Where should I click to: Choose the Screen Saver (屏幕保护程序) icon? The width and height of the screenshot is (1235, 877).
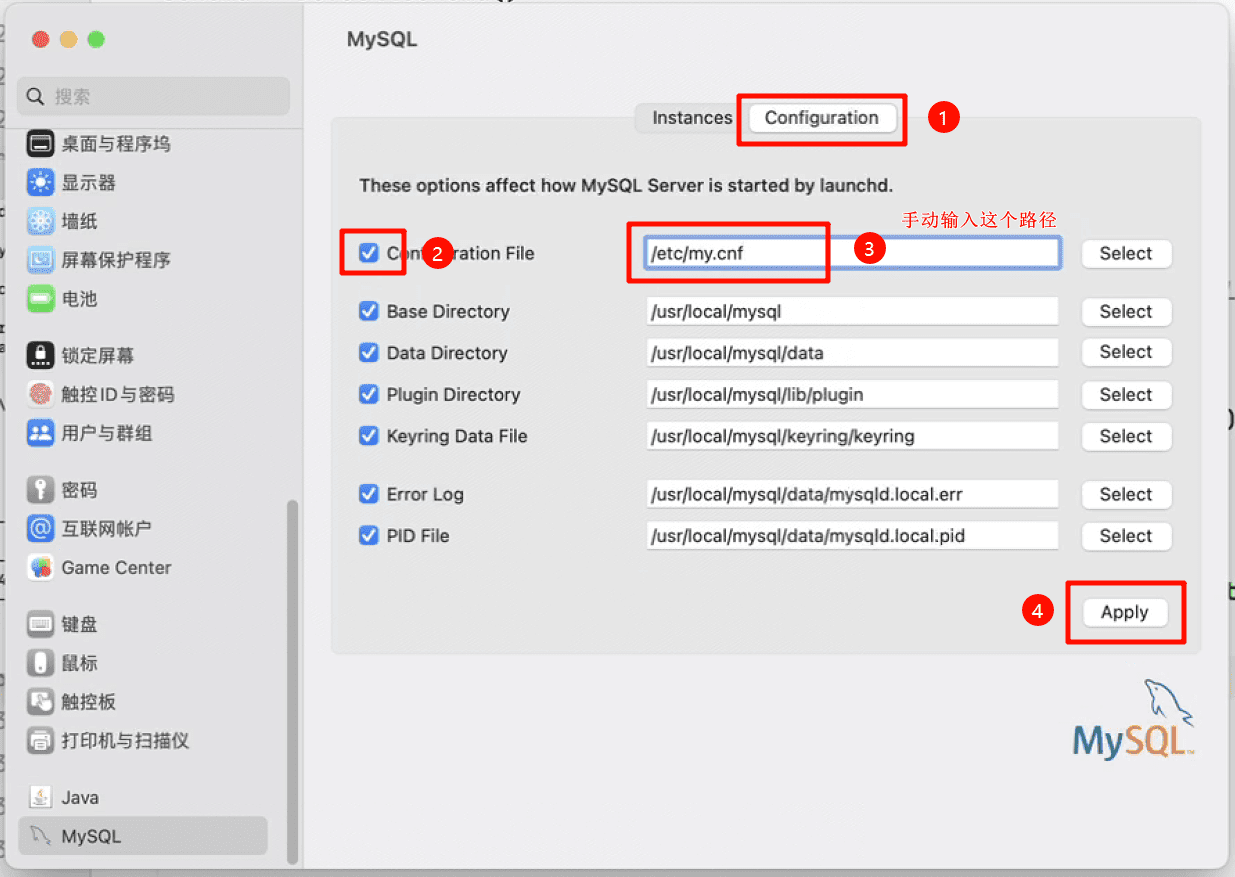pyautogui.click(x=40, y=260)
